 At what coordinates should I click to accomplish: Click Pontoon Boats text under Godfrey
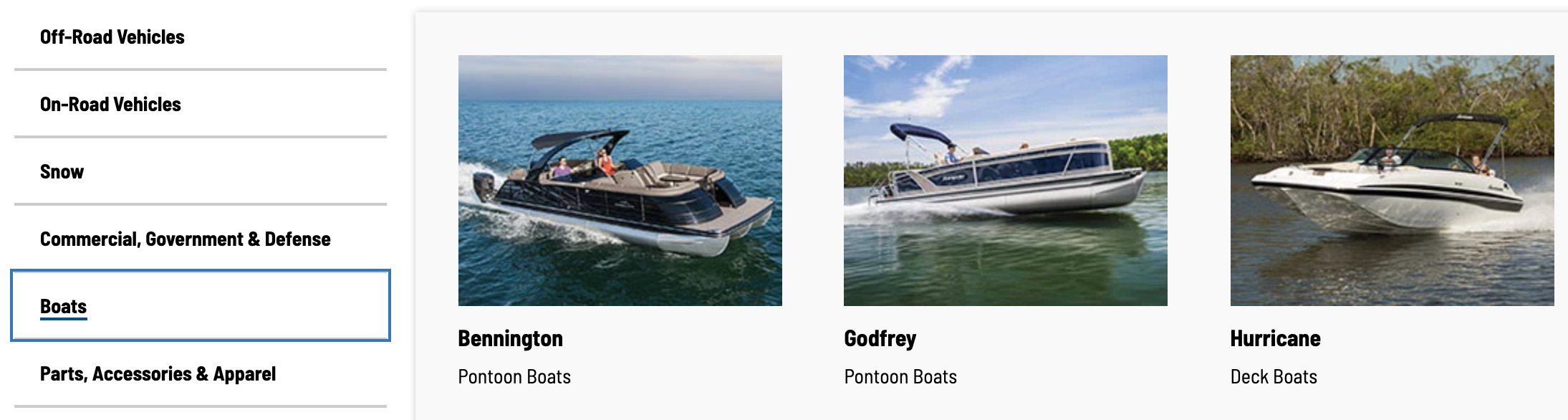(x=900, y=377)
